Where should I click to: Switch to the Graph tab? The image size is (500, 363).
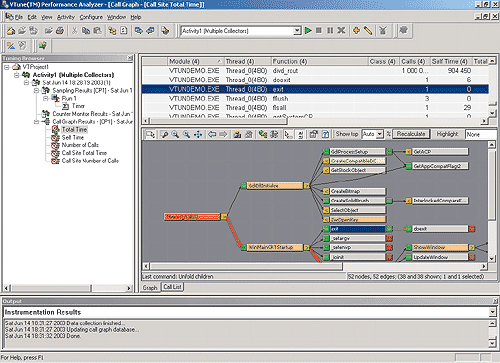[x=150, y=288]
